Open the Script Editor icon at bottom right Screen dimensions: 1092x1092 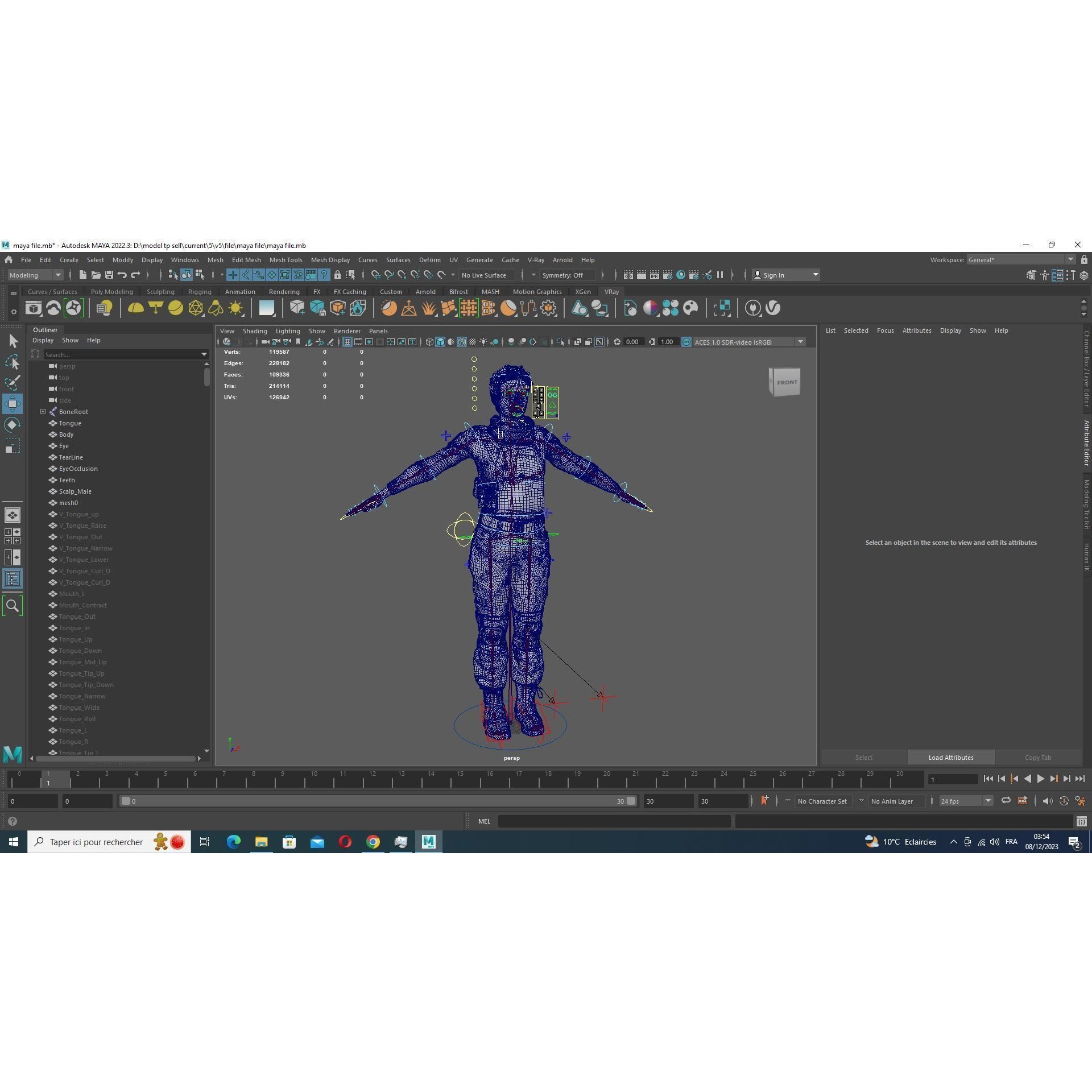click(x=1082, y=821)
